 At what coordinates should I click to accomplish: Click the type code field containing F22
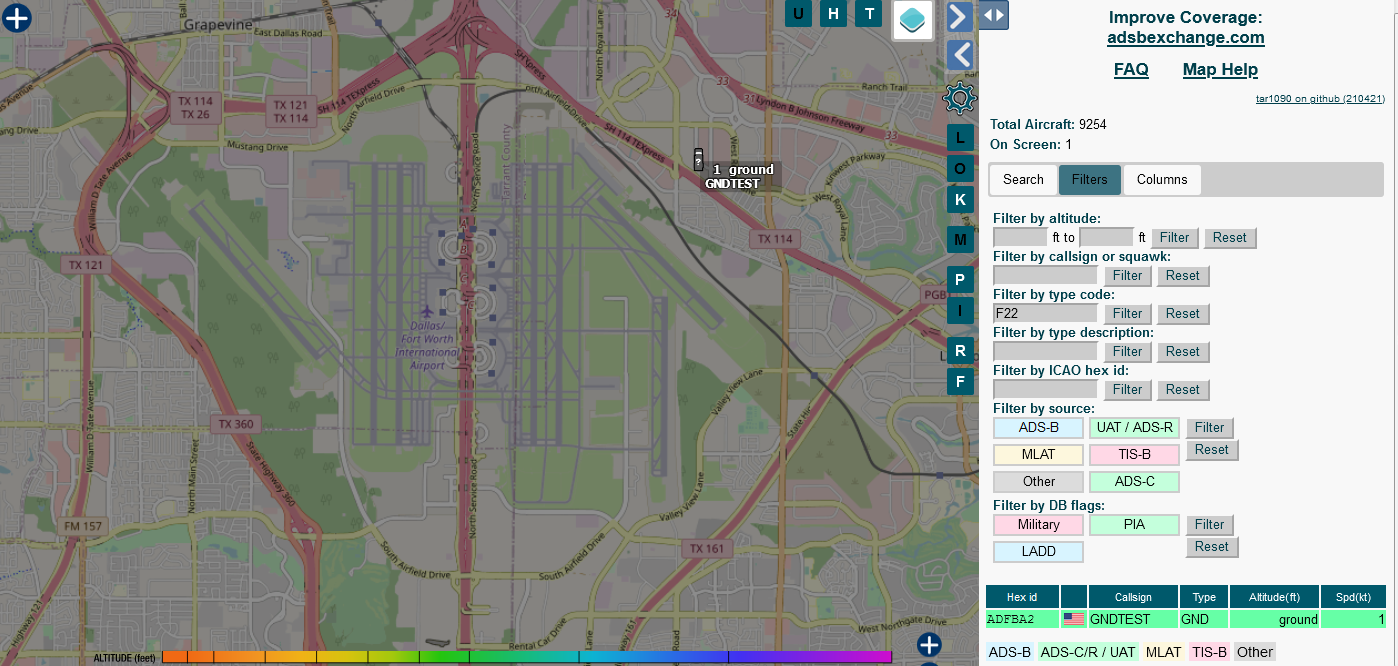1045,314
